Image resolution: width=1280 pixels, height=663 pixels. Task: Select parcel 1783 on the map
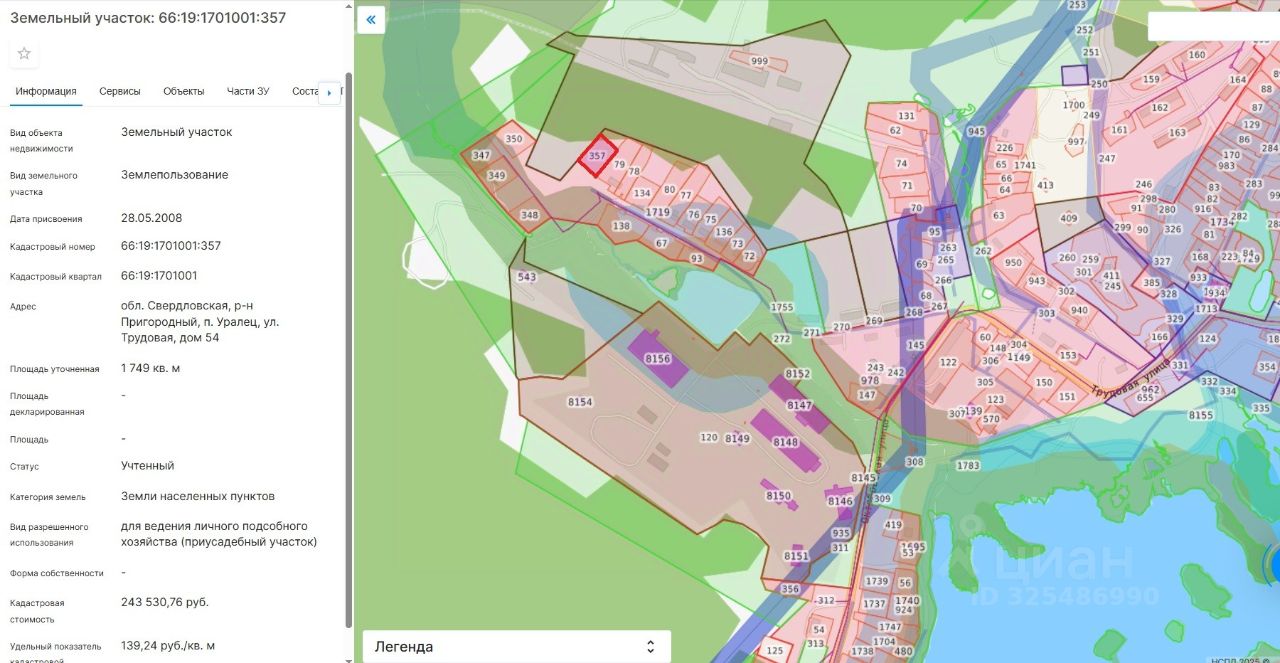(968, 466)
